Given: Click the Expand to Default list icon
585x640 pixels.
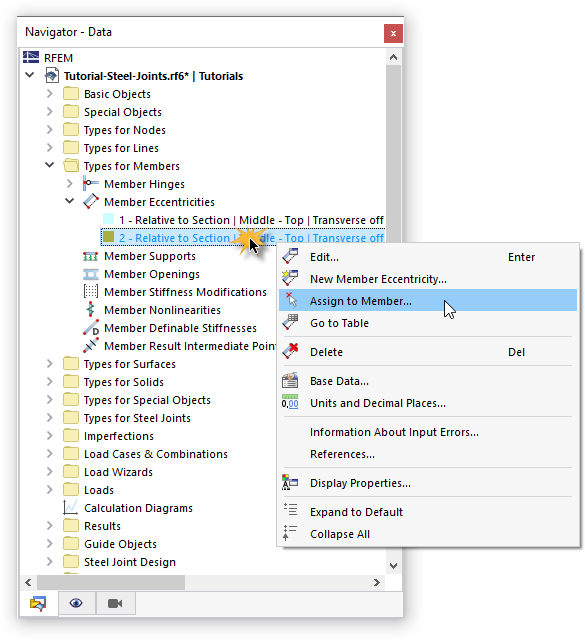Looking at the screenshot, I should point(291,510).
